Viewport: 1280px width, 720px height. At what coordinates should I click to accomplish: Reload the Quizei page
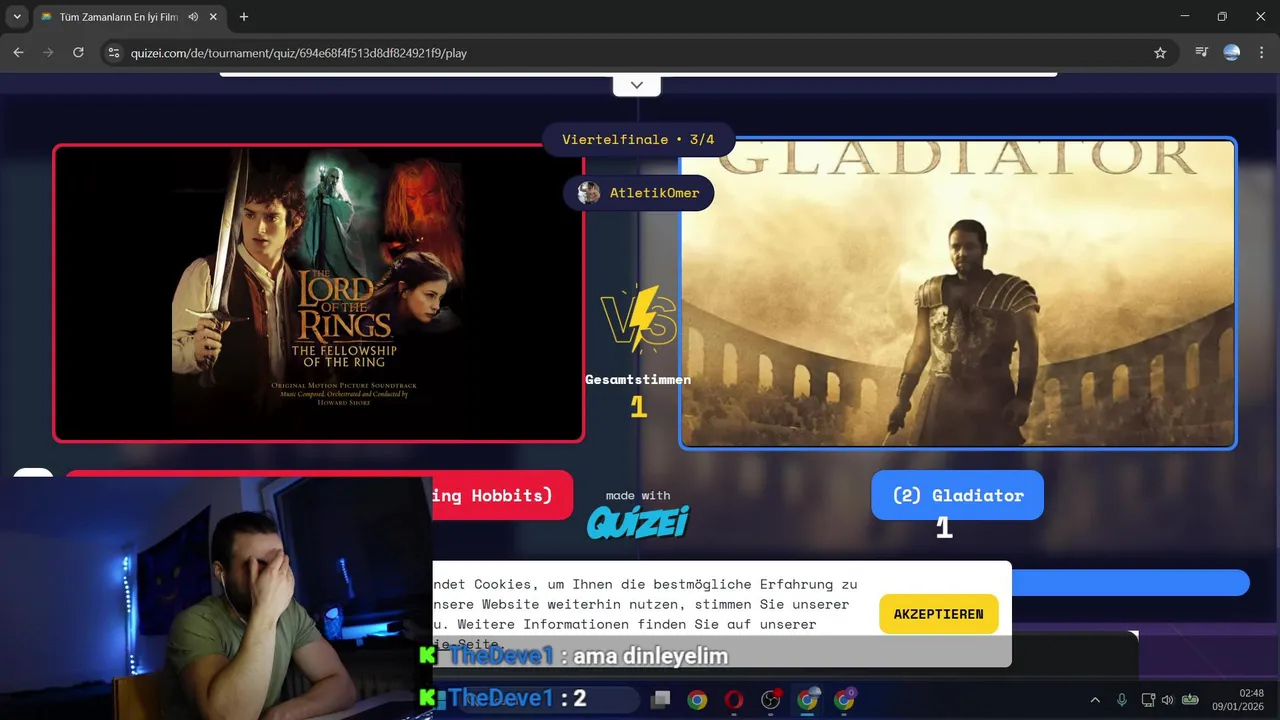pyautogui.click(x=78, y=52)
